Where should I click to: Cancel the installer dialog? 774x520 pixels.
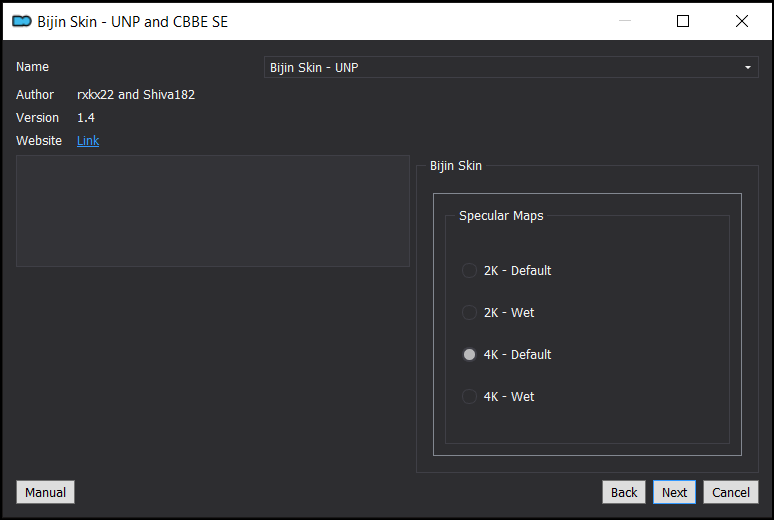coord(731,492)
